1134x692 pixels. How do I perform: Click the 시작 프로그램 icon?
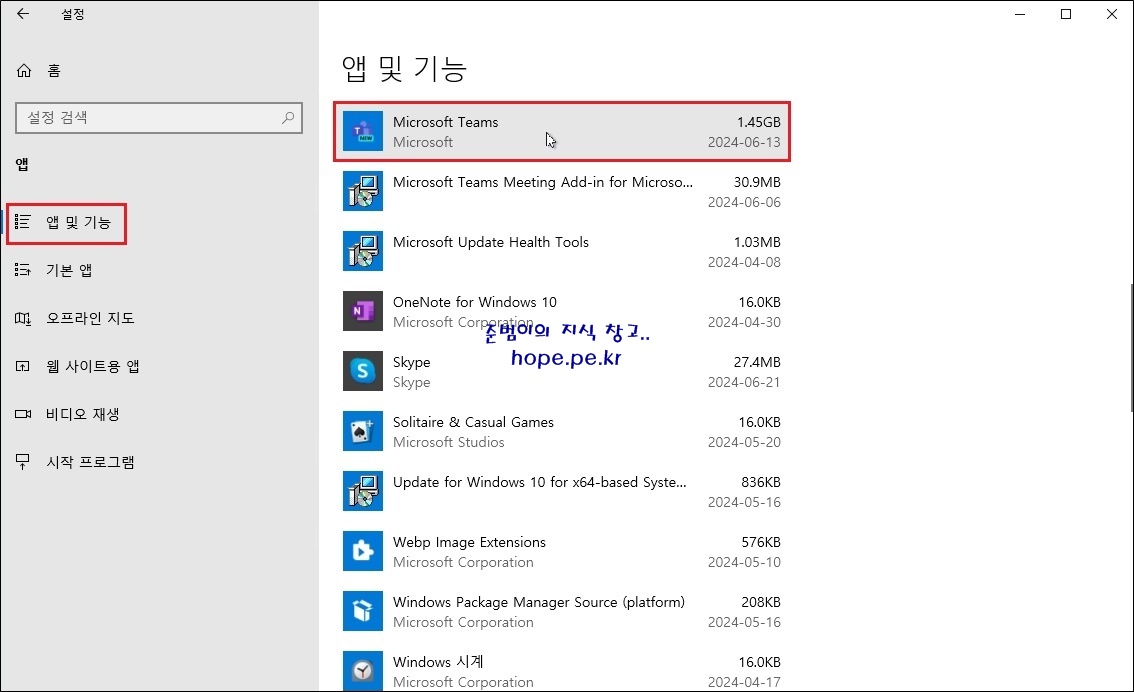pyautogui.click(x=23, y=462)
